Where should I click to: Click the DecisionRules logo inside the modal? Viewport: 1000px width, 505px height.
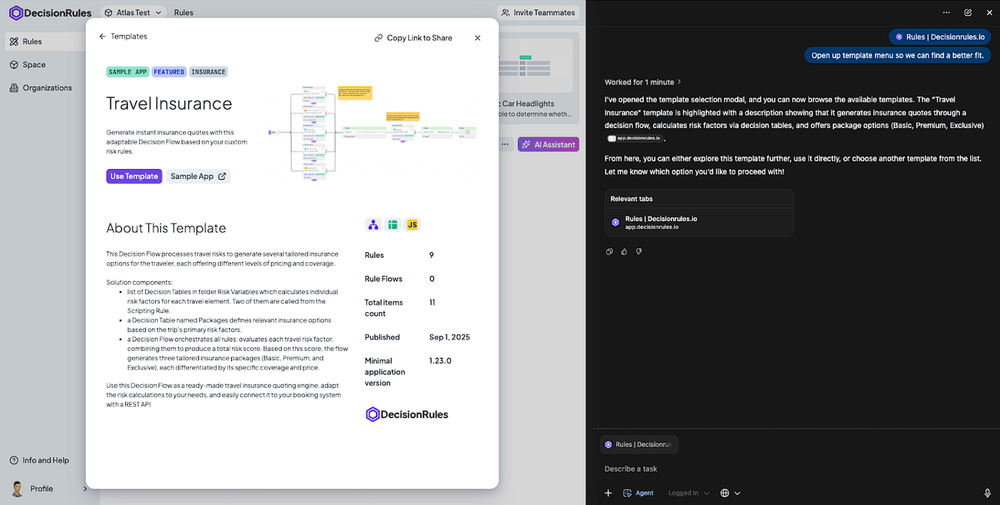click(407, 414)
